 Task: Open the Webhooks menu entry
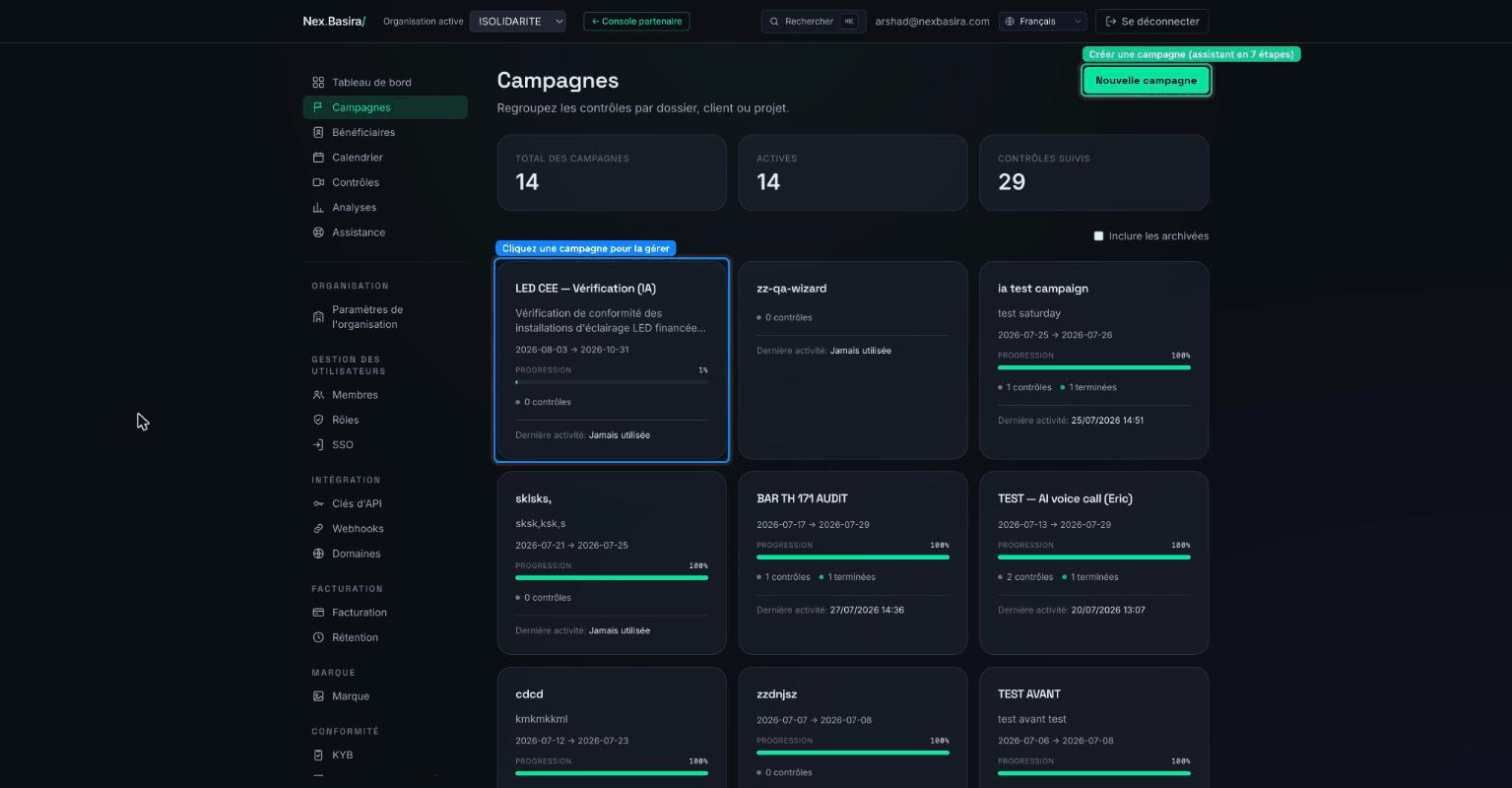coord(385,529)
